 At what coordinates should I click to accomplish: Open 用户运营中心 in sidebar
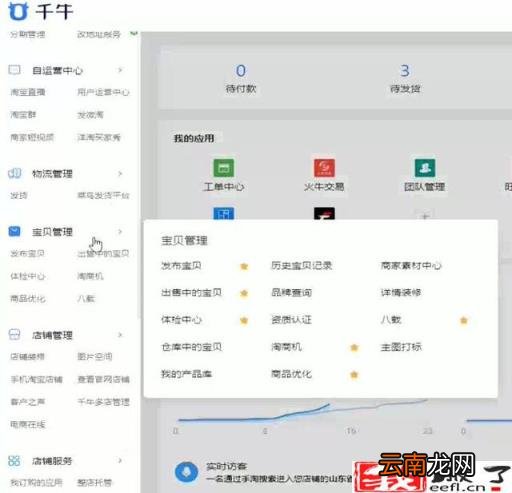pos(103,92)
